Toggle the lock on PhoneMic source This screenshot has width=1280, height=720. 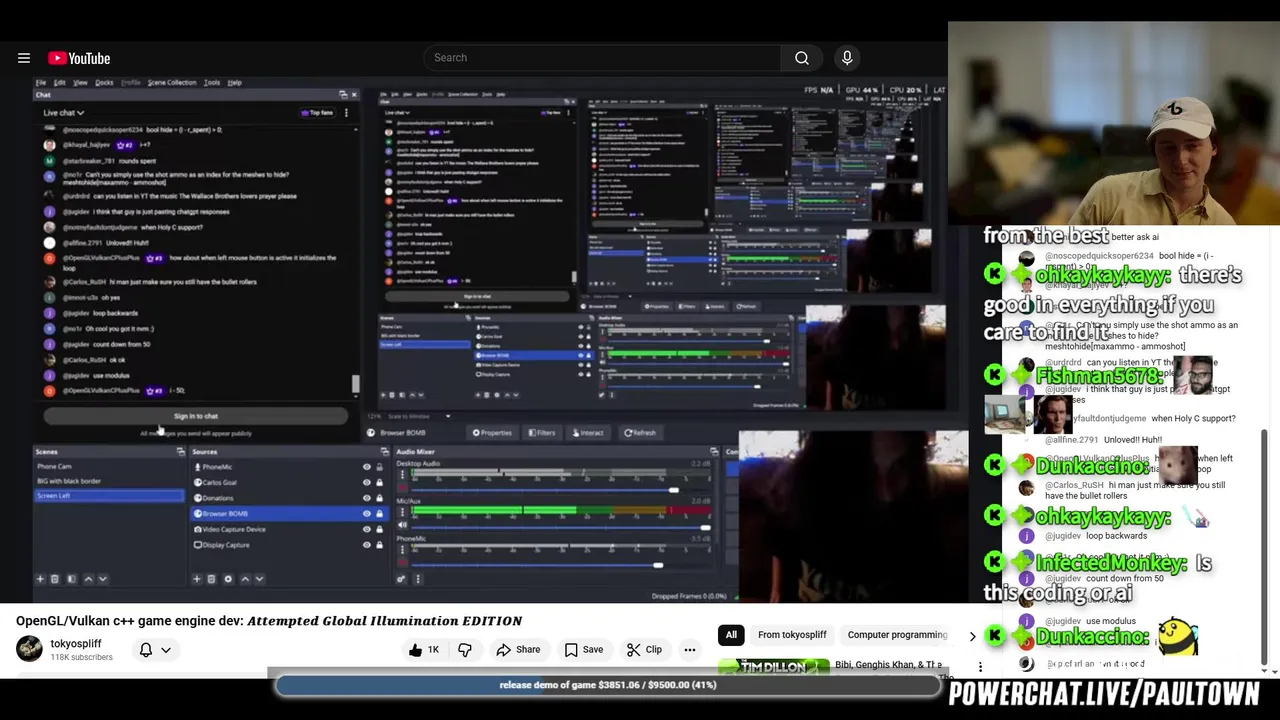point(379,467)
